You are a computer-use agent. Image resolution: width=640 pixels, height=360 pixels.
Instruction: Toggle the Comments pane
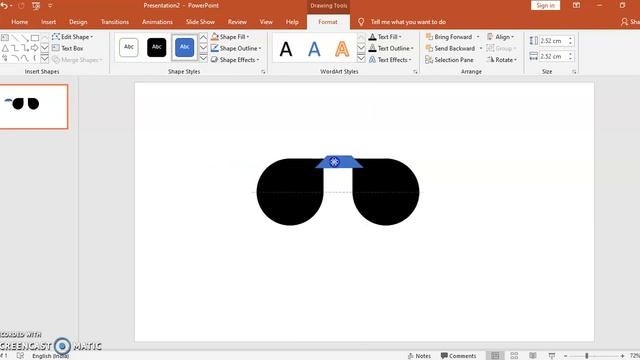(458, 356)
